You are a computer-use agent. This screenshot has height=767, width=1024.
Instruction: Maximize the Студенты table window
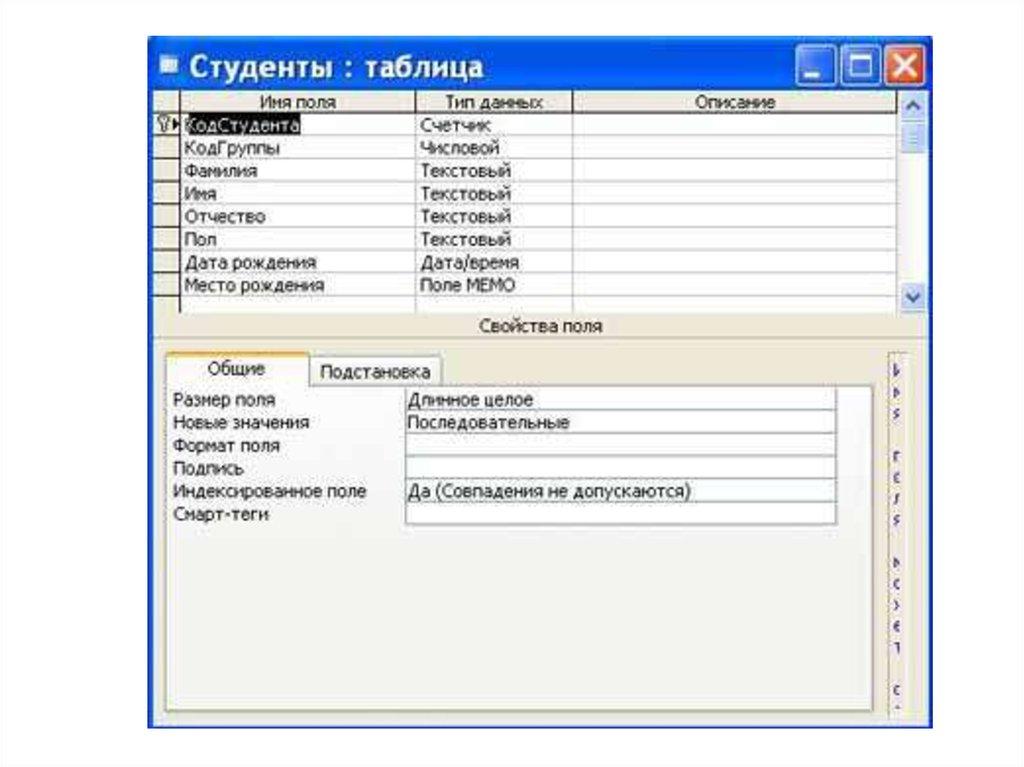(861, 67)
